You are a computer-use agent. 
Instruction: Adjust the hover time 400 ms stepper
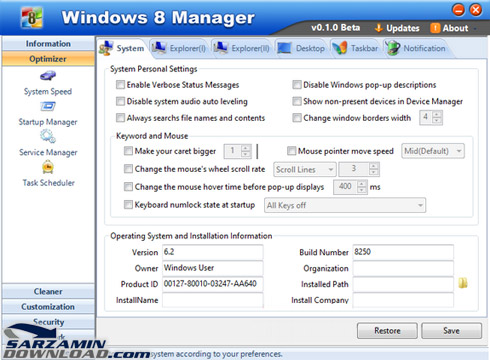pos(362,187)
